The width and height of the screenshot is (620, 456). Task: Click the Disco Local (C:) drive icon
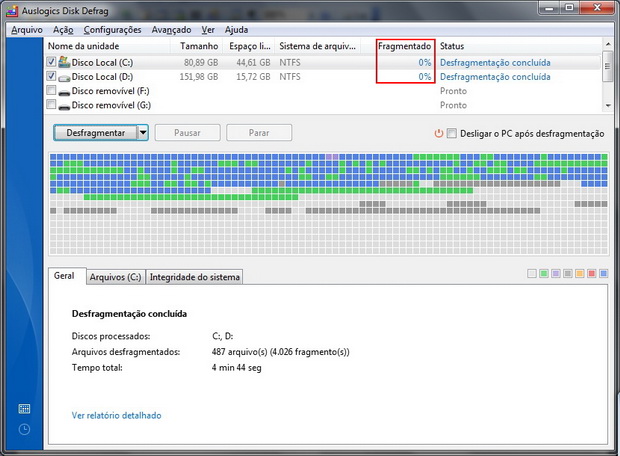click(64, 62)
